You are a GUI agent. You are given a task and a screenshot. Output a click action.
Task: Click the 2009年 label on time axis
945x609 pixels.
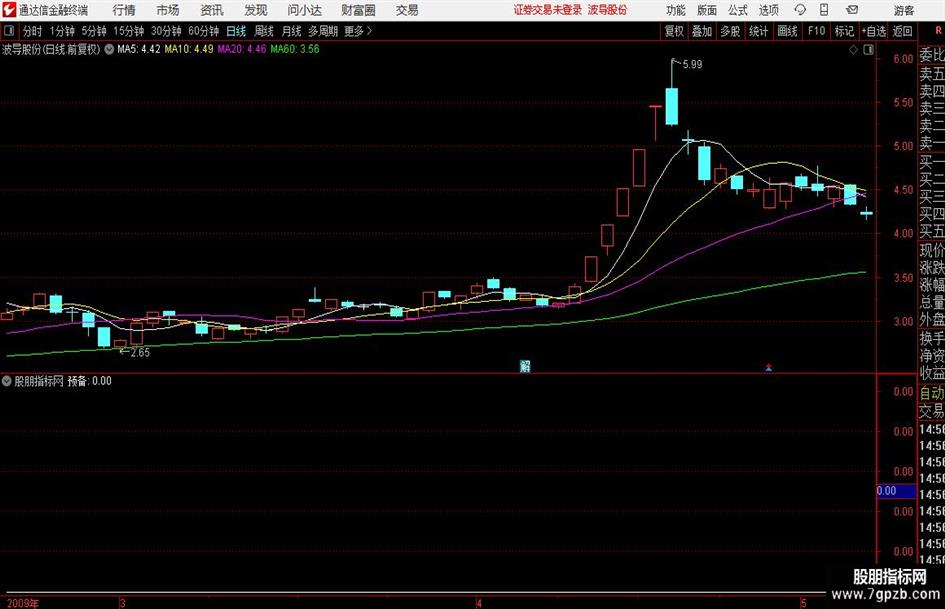pyautogui.click(x=23, y=603)
